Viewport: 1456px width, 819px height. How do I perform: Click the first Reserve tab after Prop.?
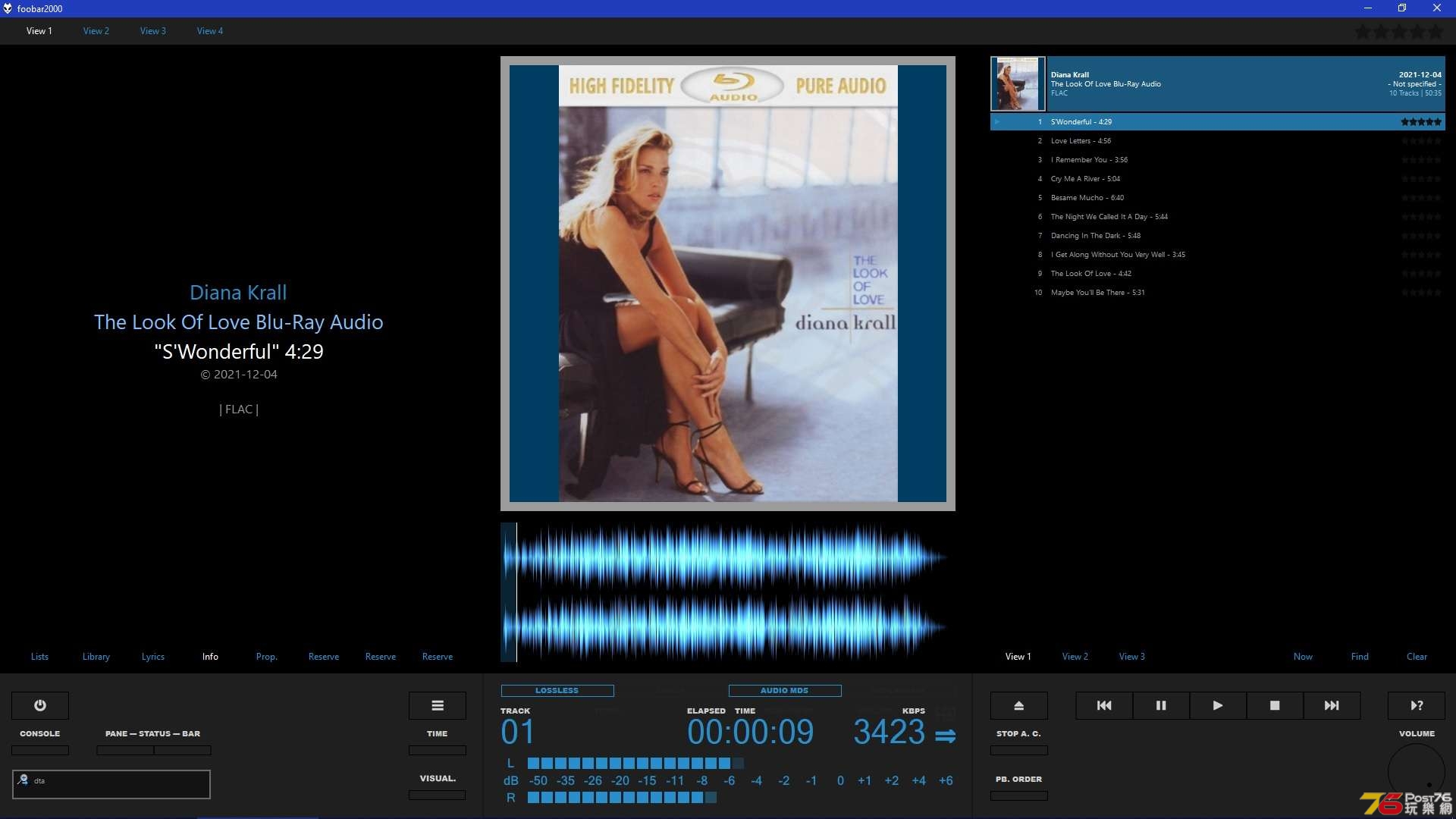[x=324, y=657]
